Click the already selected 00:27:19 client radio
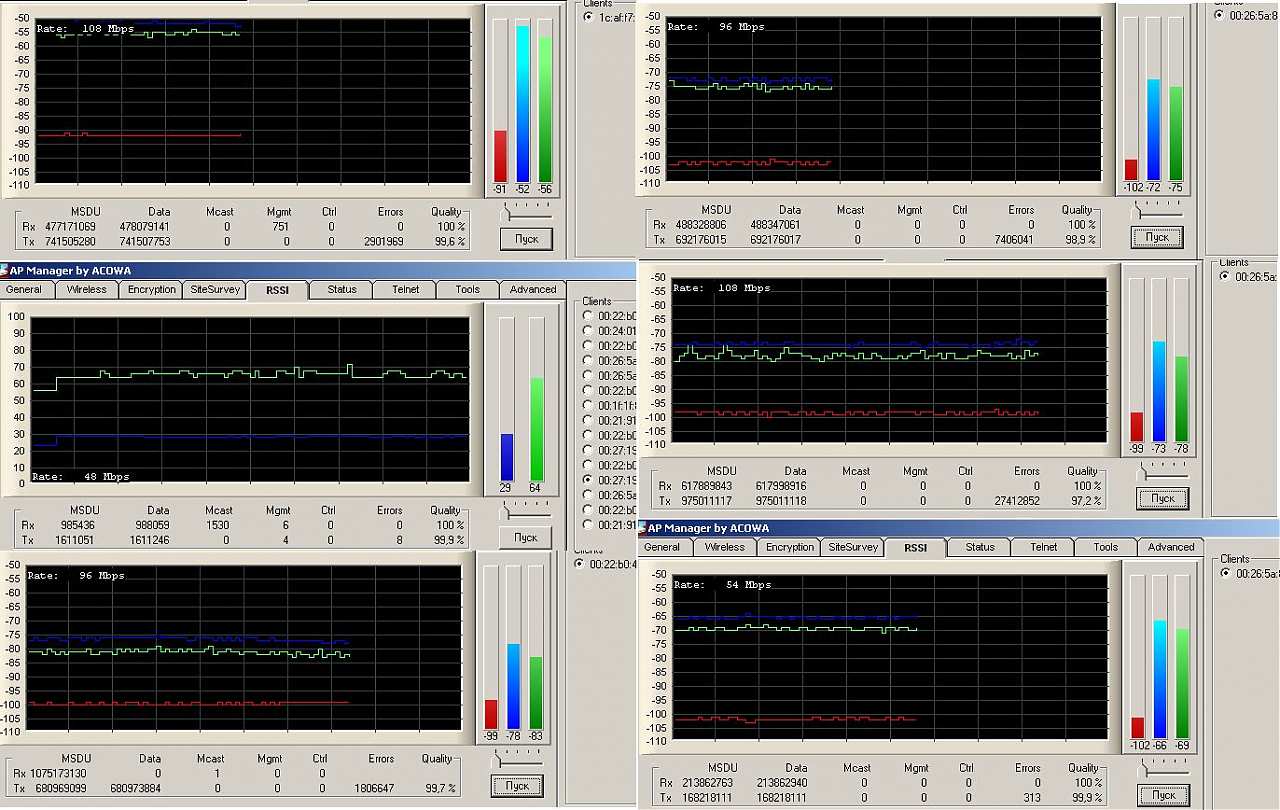The image size is (1280, 810). pos(589,481)
